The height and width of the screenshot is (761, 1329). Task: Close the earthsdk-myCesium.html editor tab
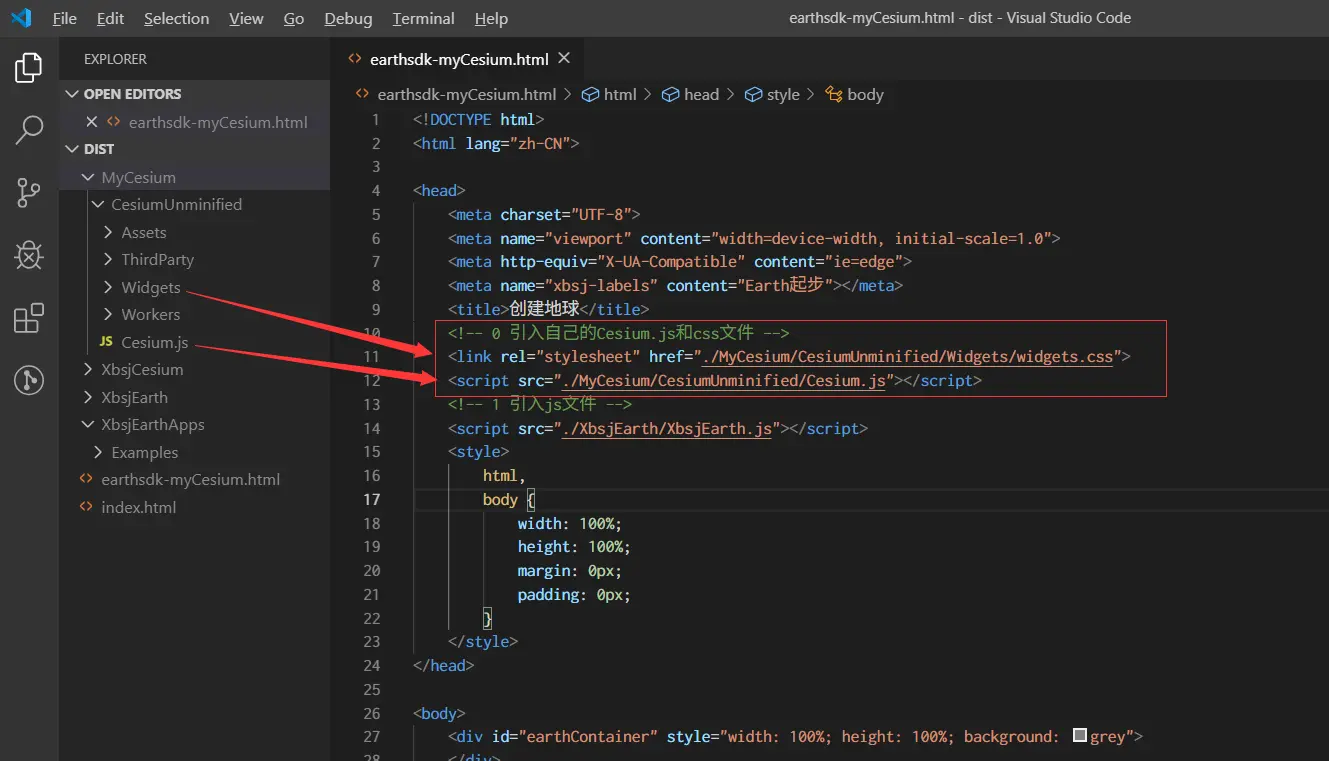pyautogui.click(x=565, y=59)
